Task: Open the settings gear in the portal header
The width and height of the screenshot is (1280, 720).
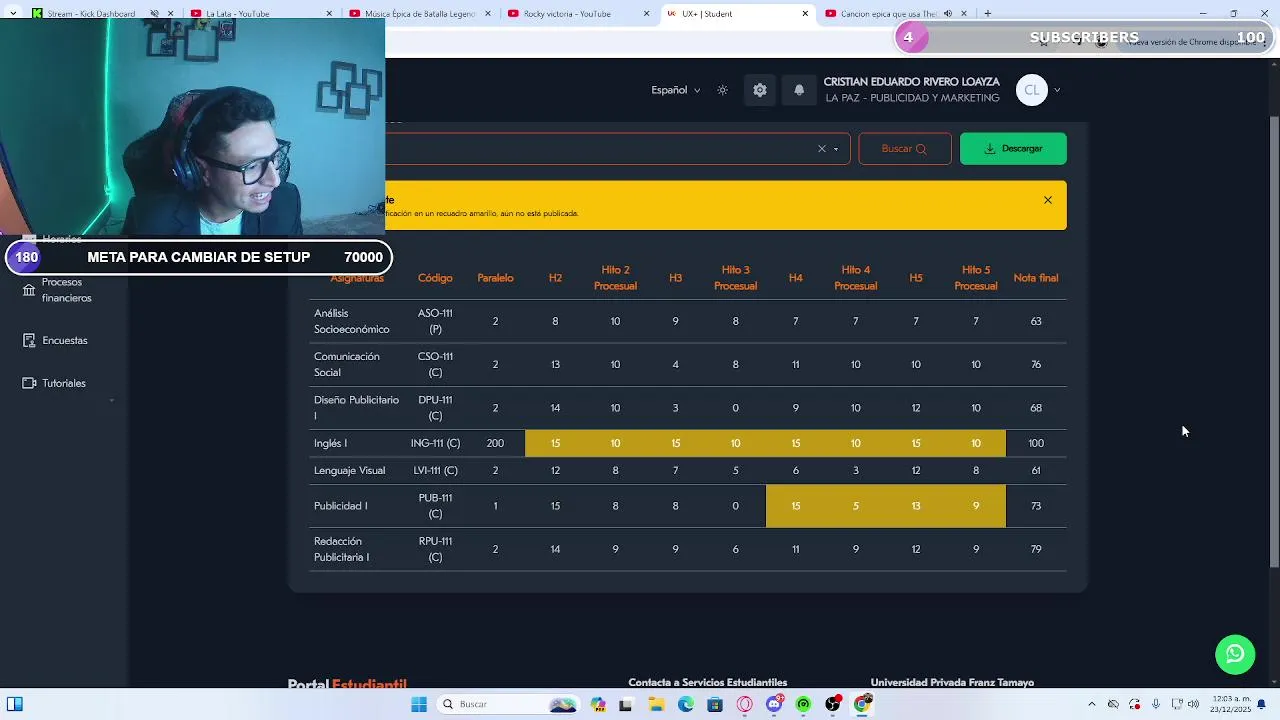Action: [760, 90]
